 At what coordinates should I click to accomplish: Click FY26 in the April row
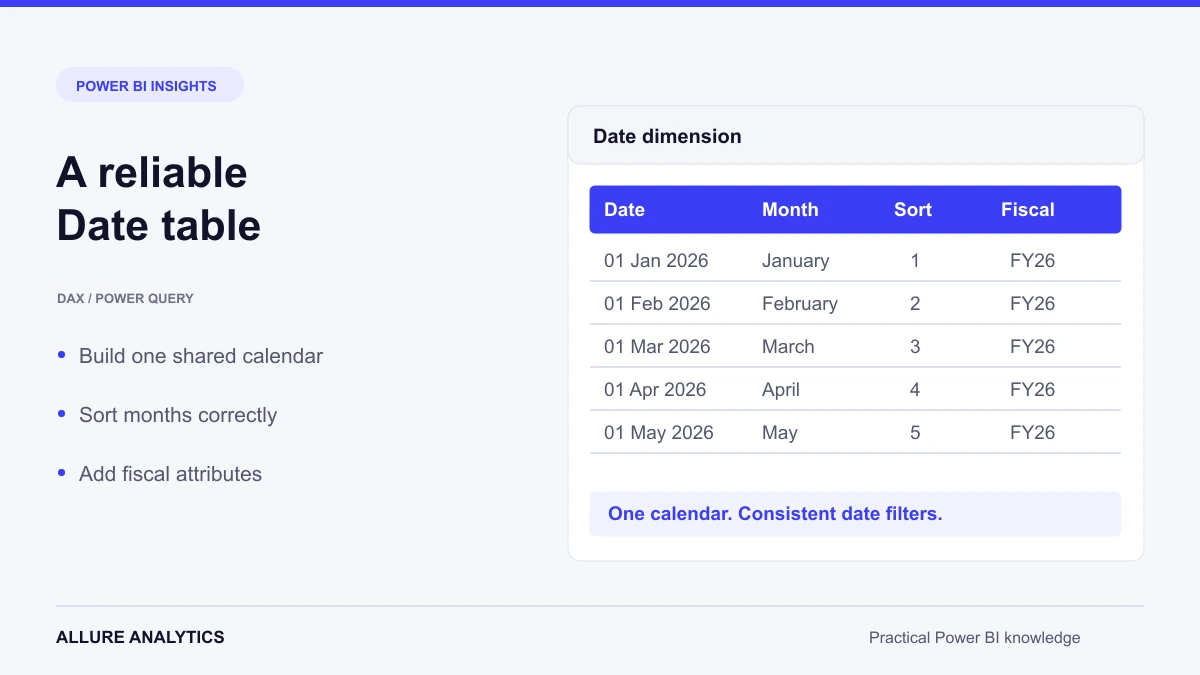pyautogui.click(x=1032, y=389)
